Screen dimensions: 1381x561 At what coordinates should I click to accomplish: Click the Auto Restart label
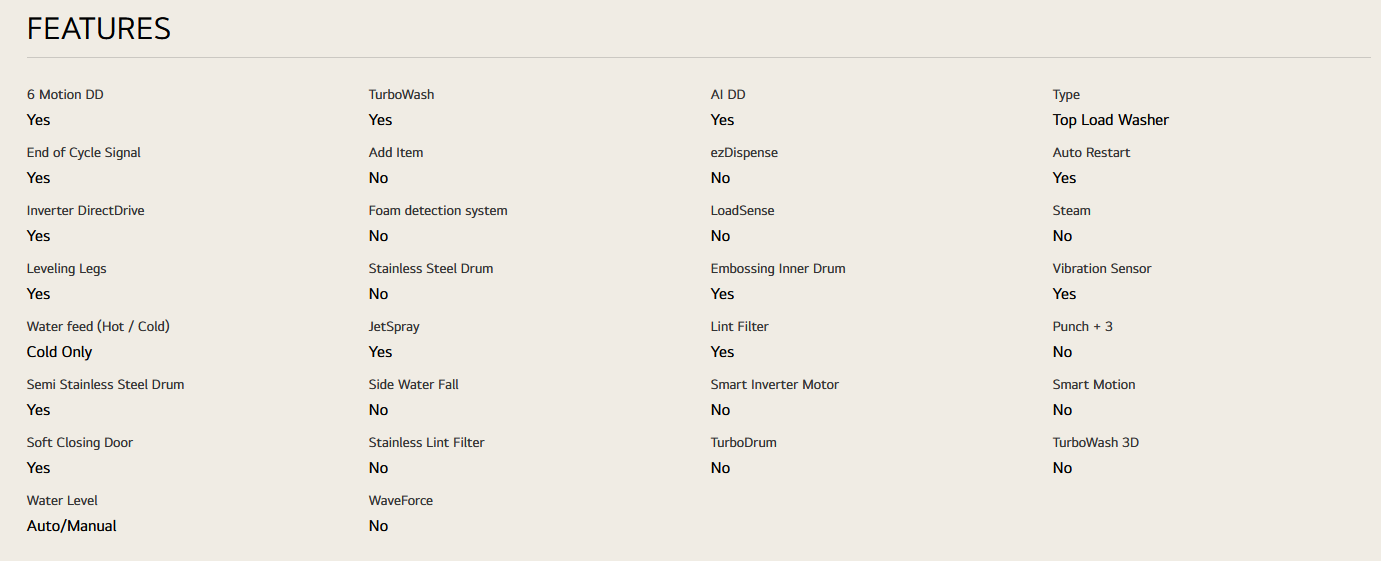tap(1091, 153)
